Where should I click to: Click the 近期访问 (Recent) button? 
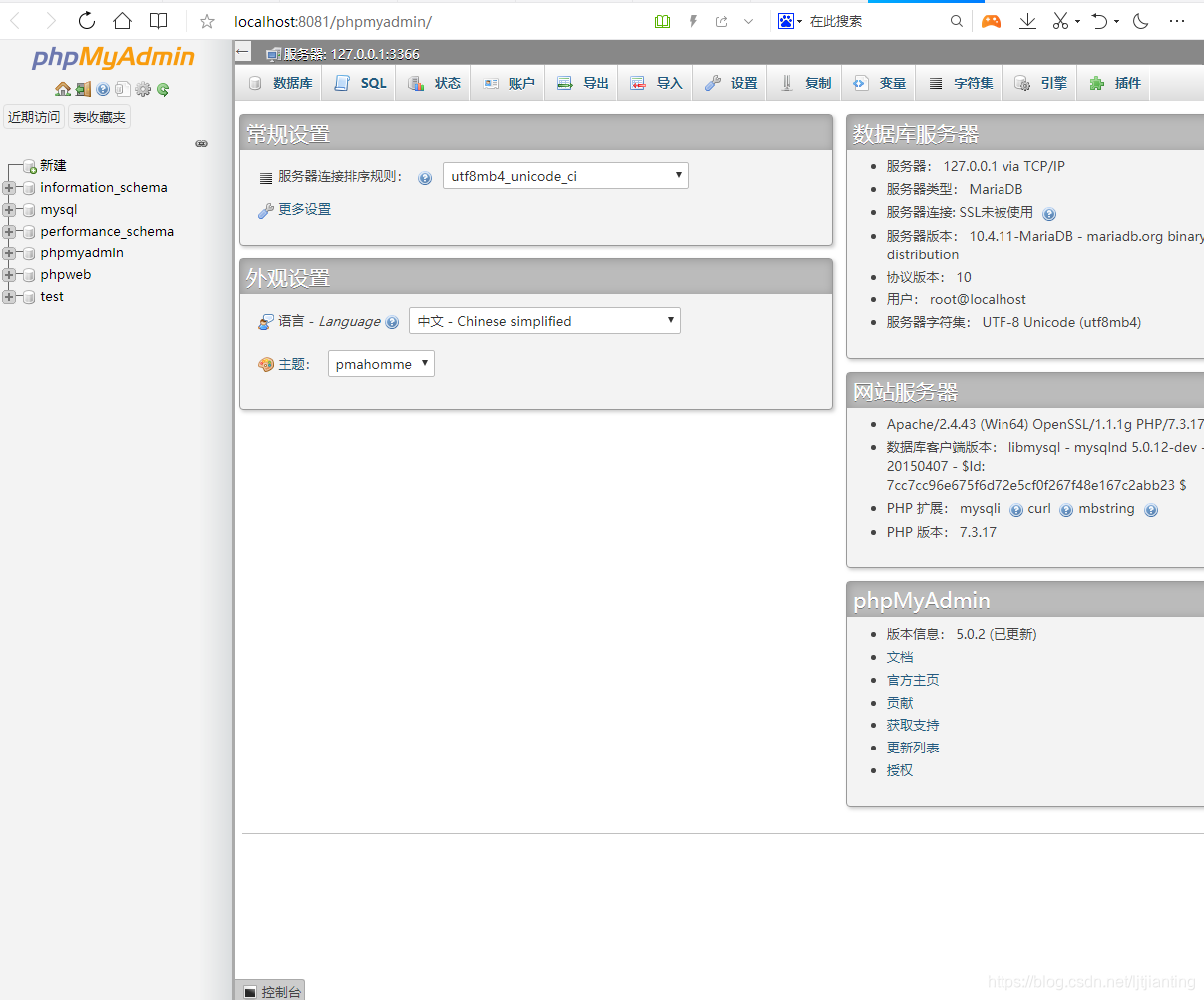tap(34, 117)
